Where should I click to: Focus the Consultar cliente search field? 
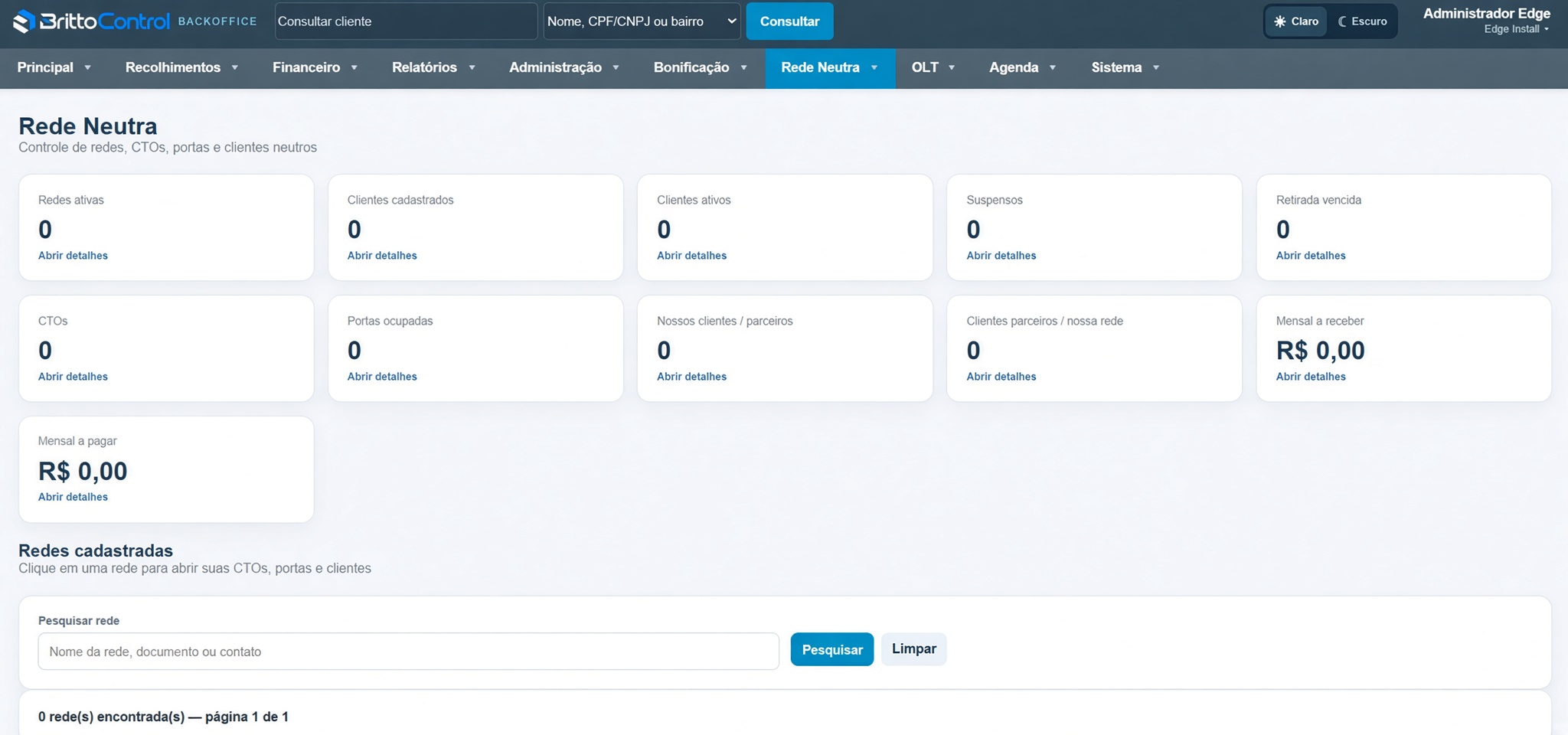pyautogui.click(x=406, y=21)
